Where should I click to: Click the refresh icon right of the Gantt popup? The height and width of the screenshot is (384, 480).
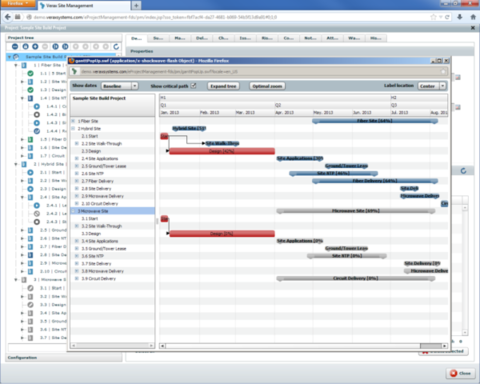(x=463, y=171)
